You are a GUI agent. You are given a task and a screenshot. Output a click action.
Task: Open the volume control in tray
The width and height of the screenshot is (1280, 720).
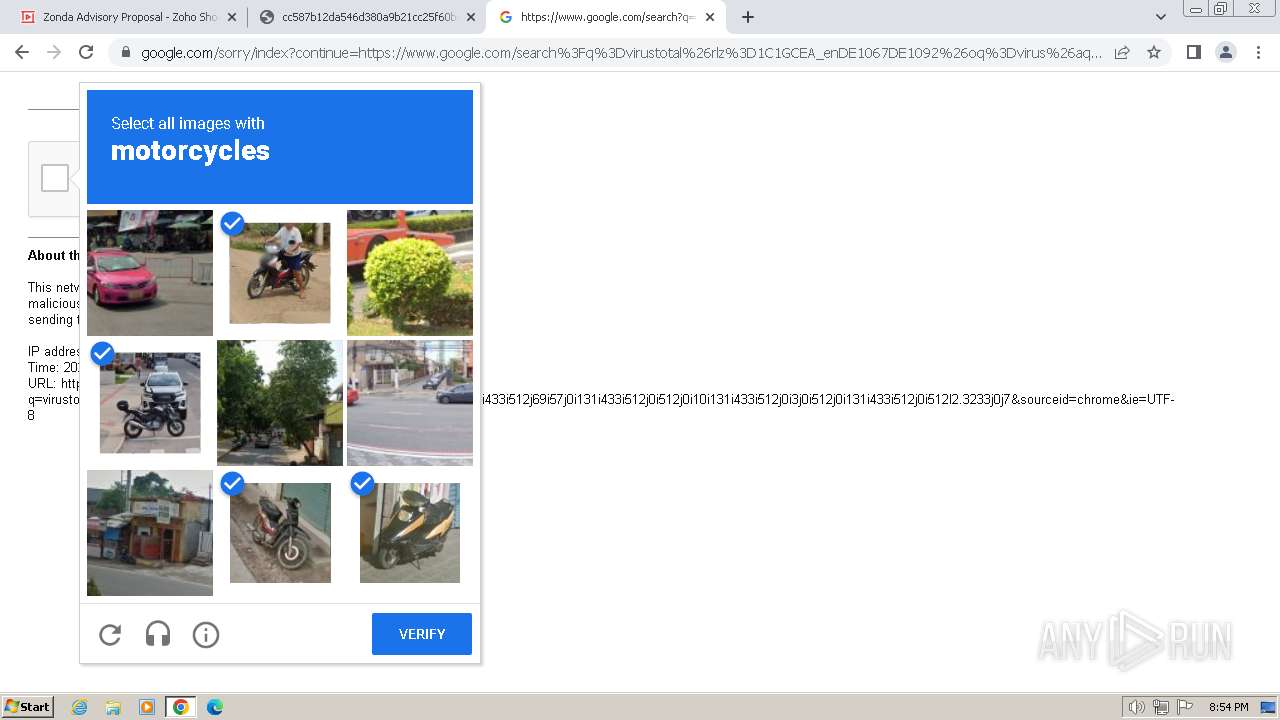[x=1137, y=707]
